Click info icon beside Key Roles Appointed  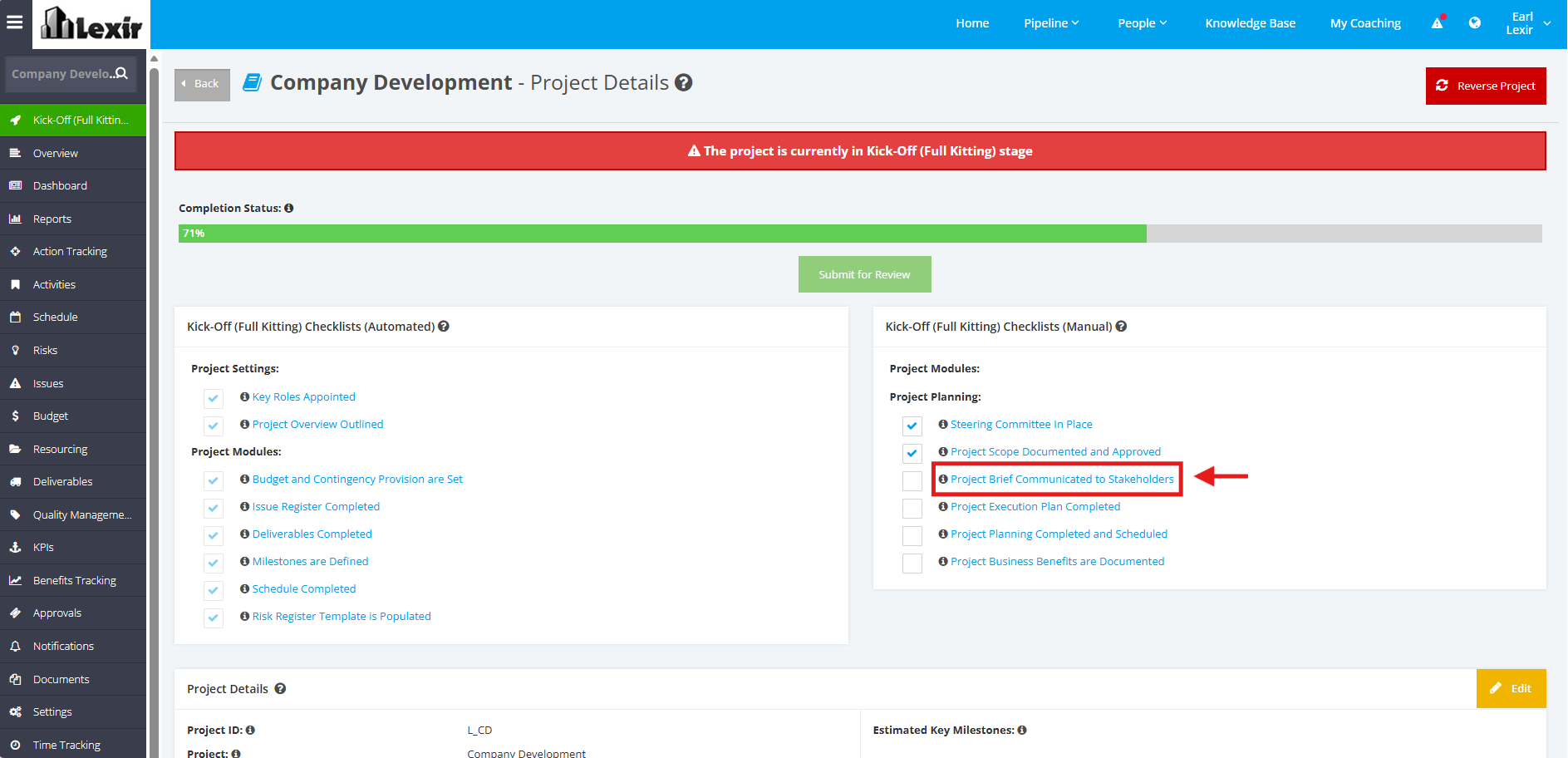click(244, 396)
